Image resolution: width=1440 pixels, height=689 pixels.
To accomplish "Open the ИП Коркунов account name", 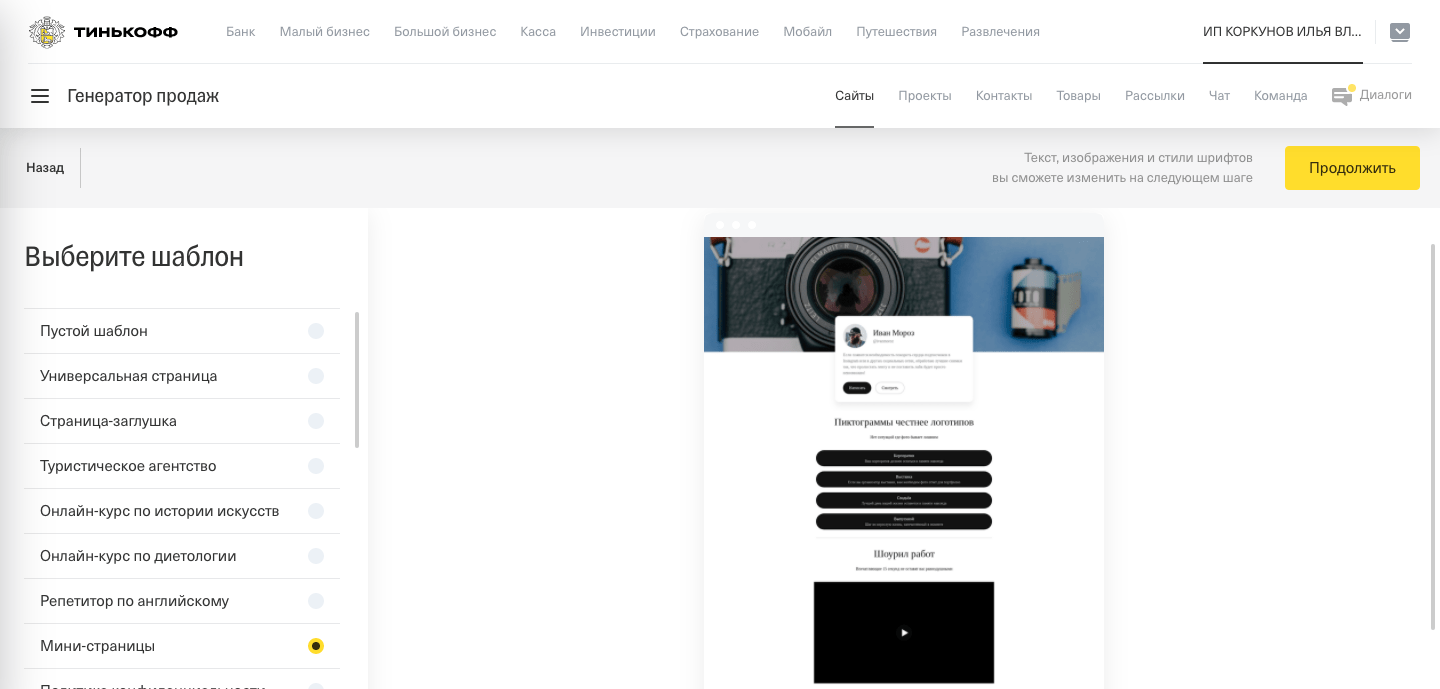I will pyautogui.click(x=1282, y=32).
